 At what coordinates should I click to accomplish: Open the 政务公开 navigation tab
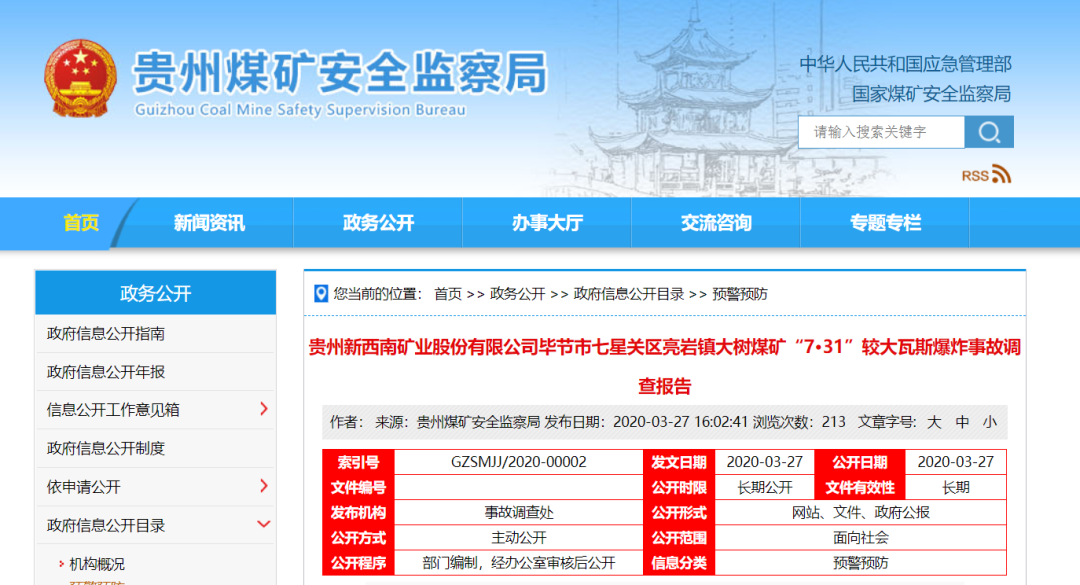click(378, 223)
